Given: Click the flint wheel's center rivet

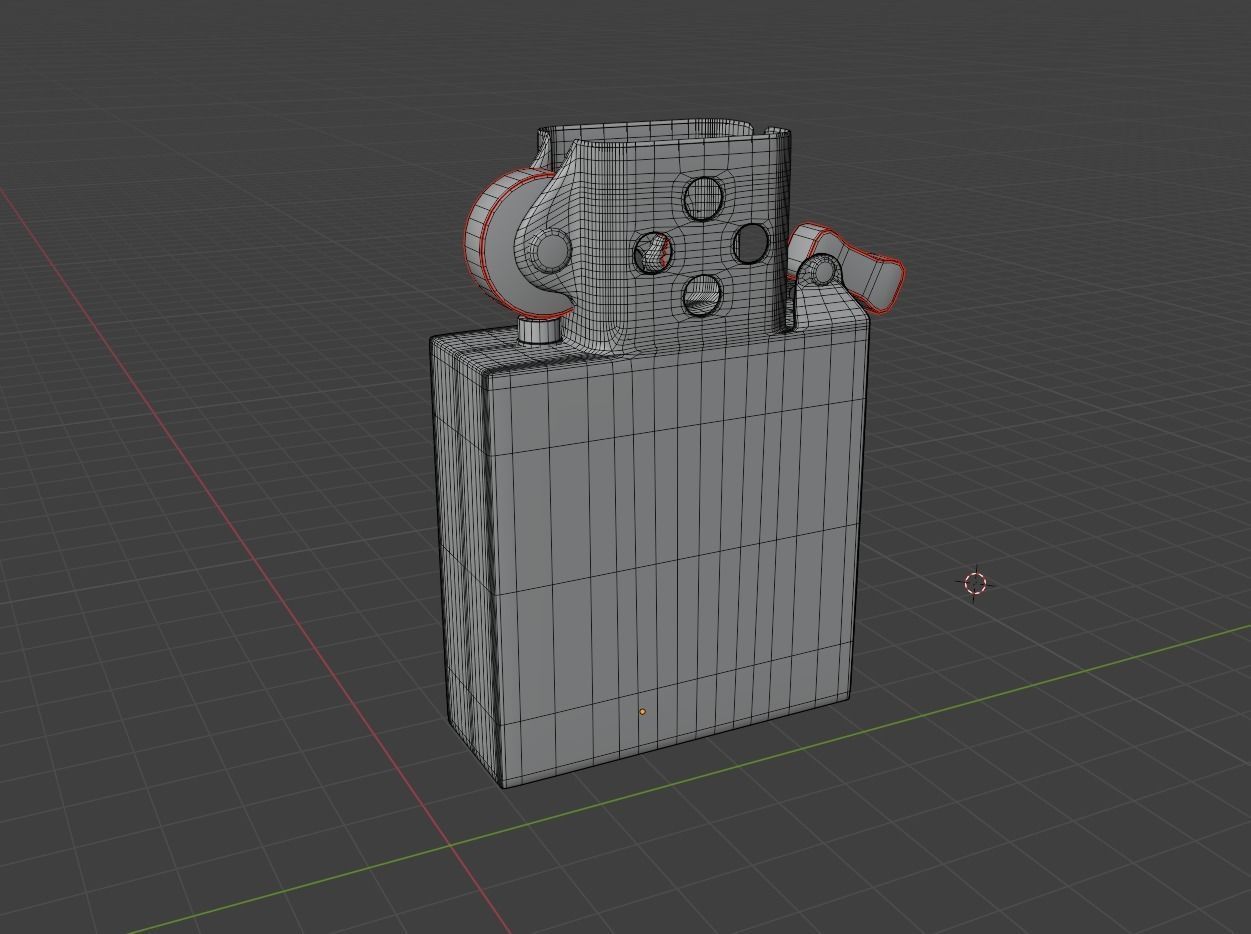Looking at the screenshot, I should [551, 251].
